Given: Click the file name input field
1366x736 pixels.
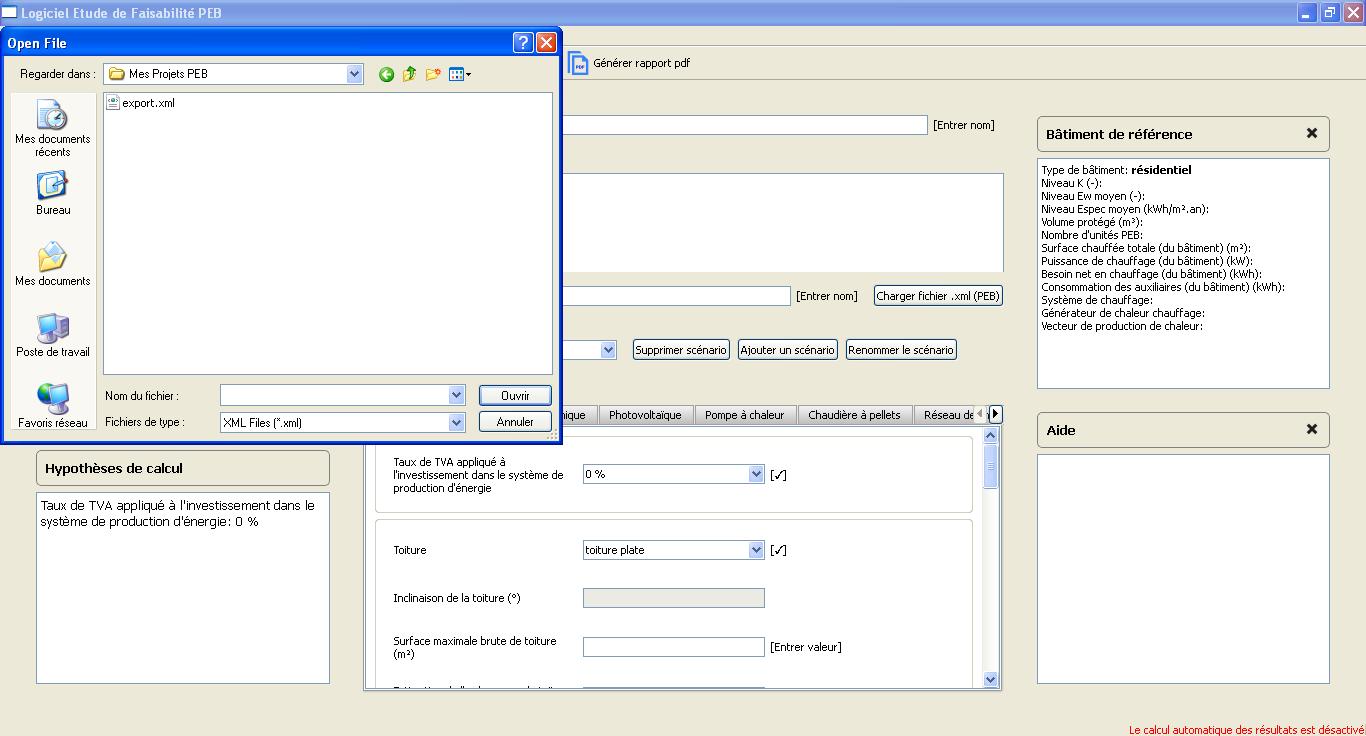Looking at the screenshot, I should [334, 395].
